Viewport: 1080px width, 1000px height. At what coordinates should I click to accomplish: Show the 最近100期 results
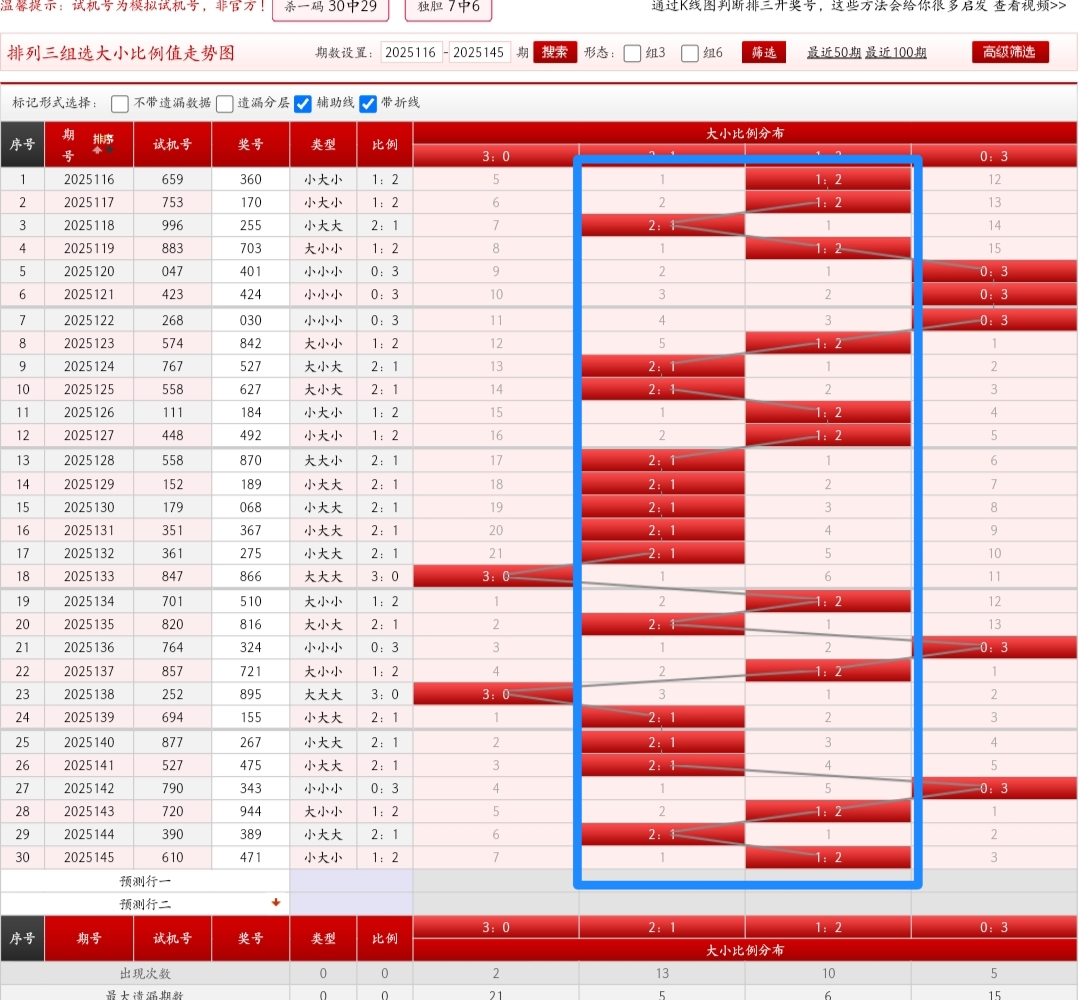coord(896,53)
